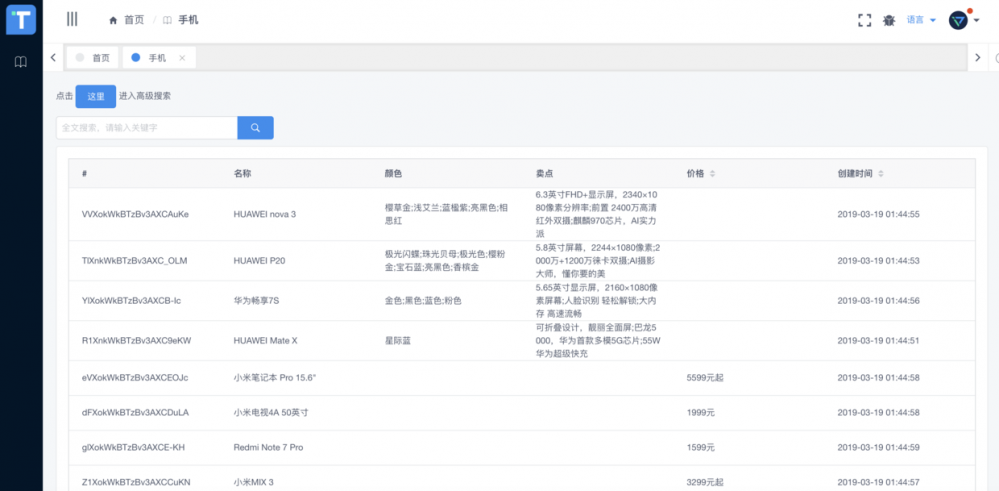The height and width of the screenshot is (491, 999).
Task: Go to 首页 breadcrumb link
Action: tap(134, 20)
